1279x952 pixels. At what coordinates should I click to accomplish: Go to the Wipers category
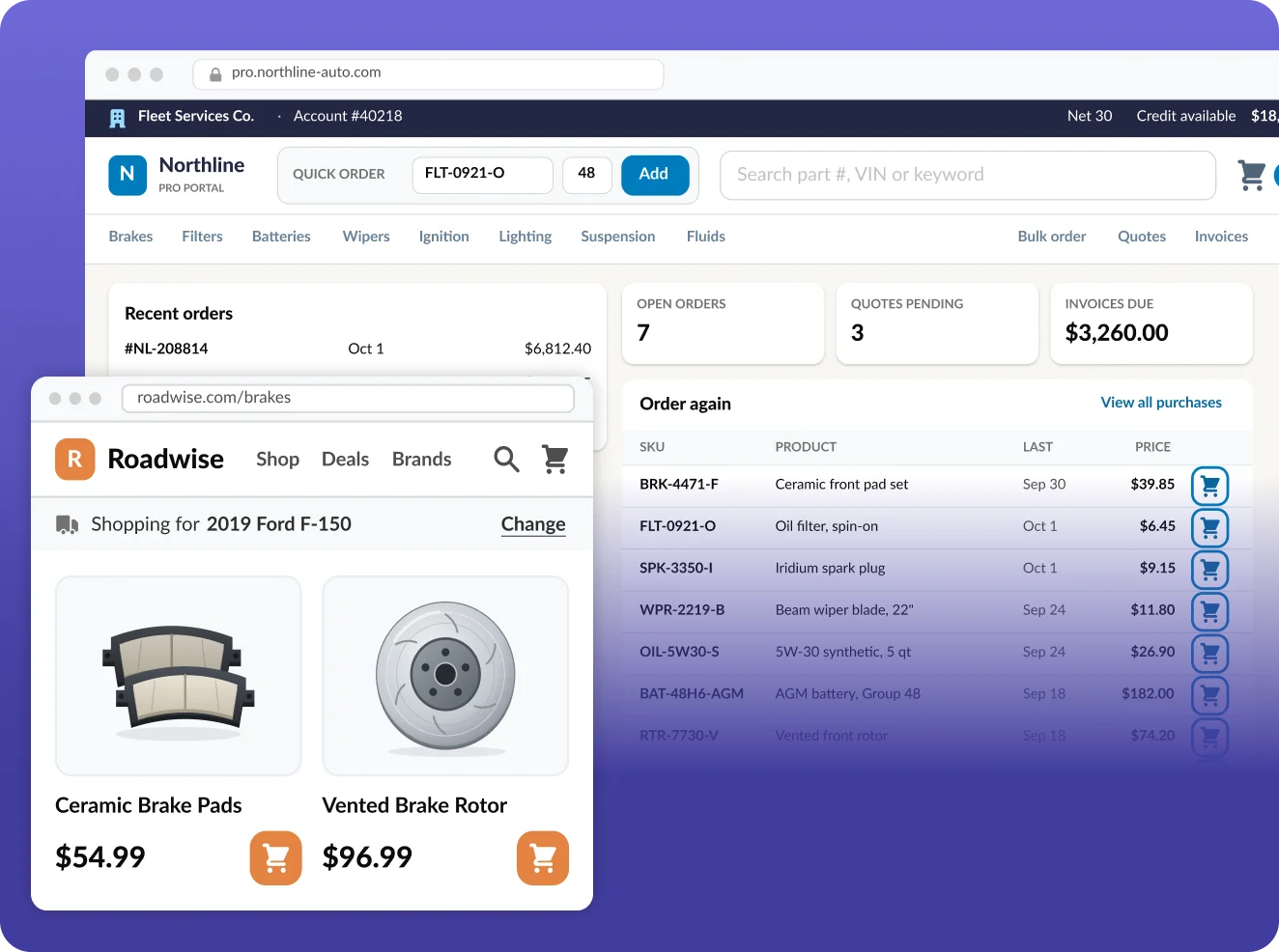coord(366,237)
